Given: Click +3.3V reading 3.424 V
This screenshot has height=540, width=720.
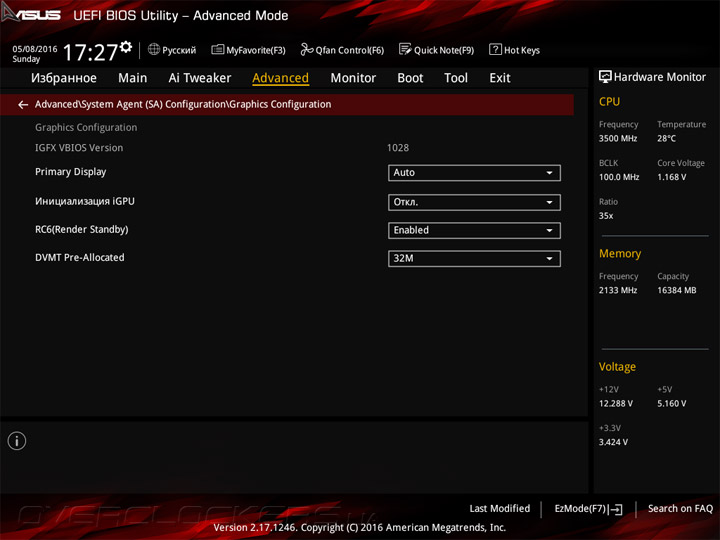Looking at the screenshot, I should (613, 442).
